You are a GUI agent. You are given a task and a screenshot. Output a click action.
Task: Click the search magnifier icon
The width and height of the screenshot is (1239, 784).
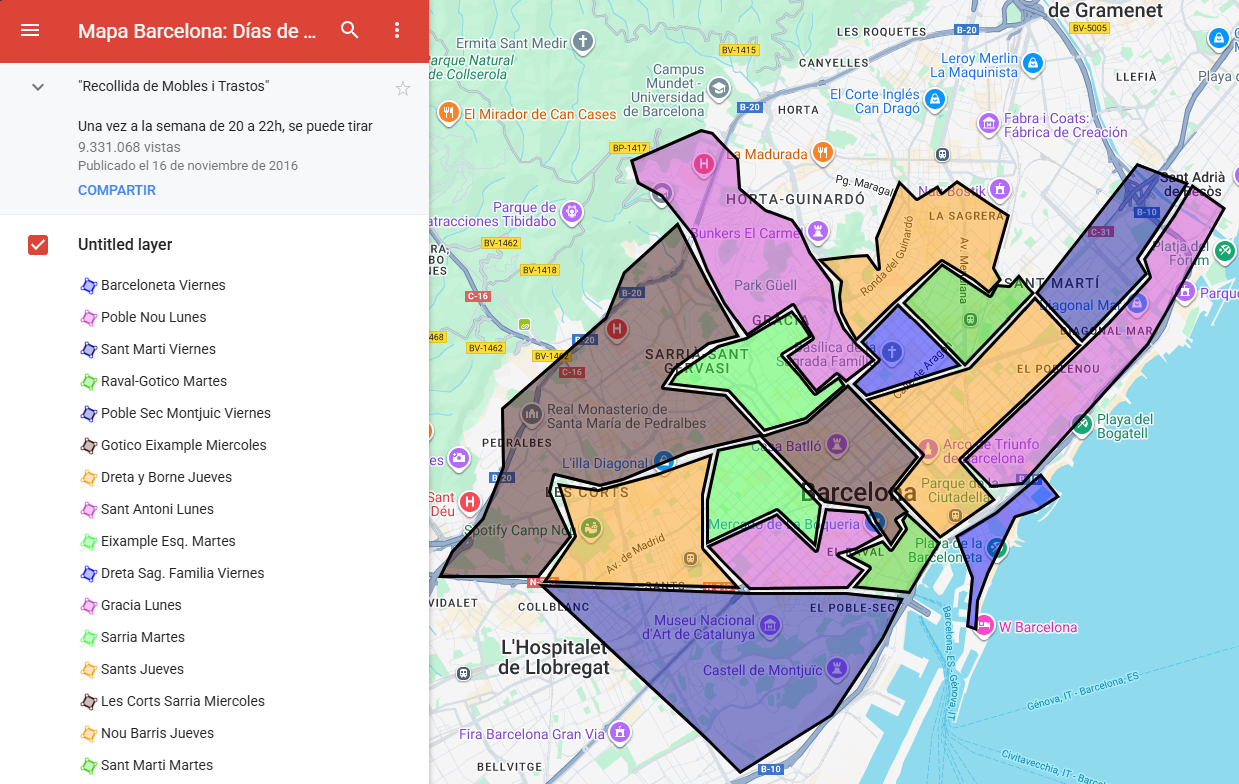pos(349,30)
